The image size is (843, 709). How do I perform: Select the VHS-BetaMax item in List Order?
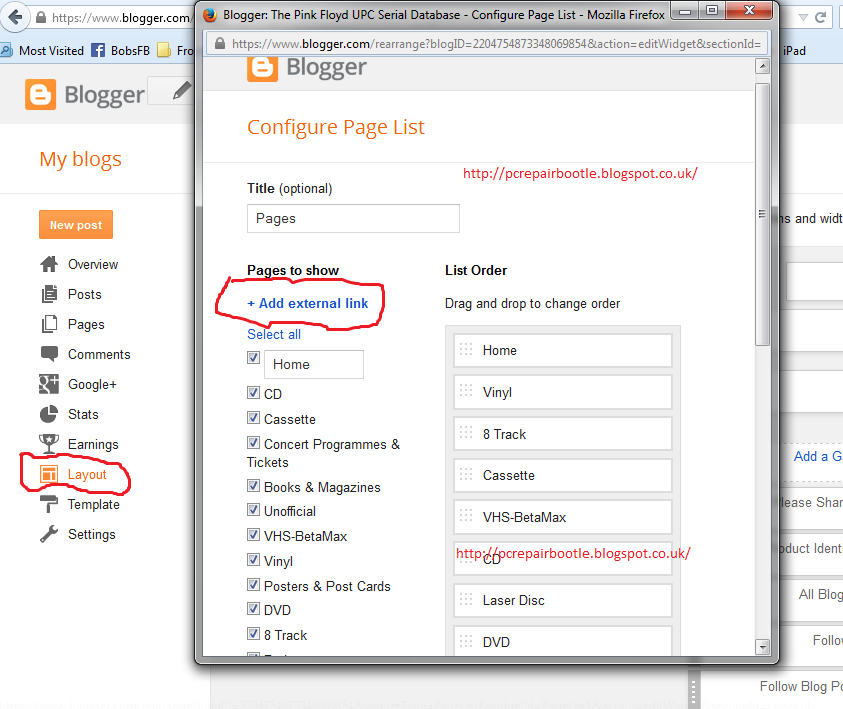coord(563,517)
